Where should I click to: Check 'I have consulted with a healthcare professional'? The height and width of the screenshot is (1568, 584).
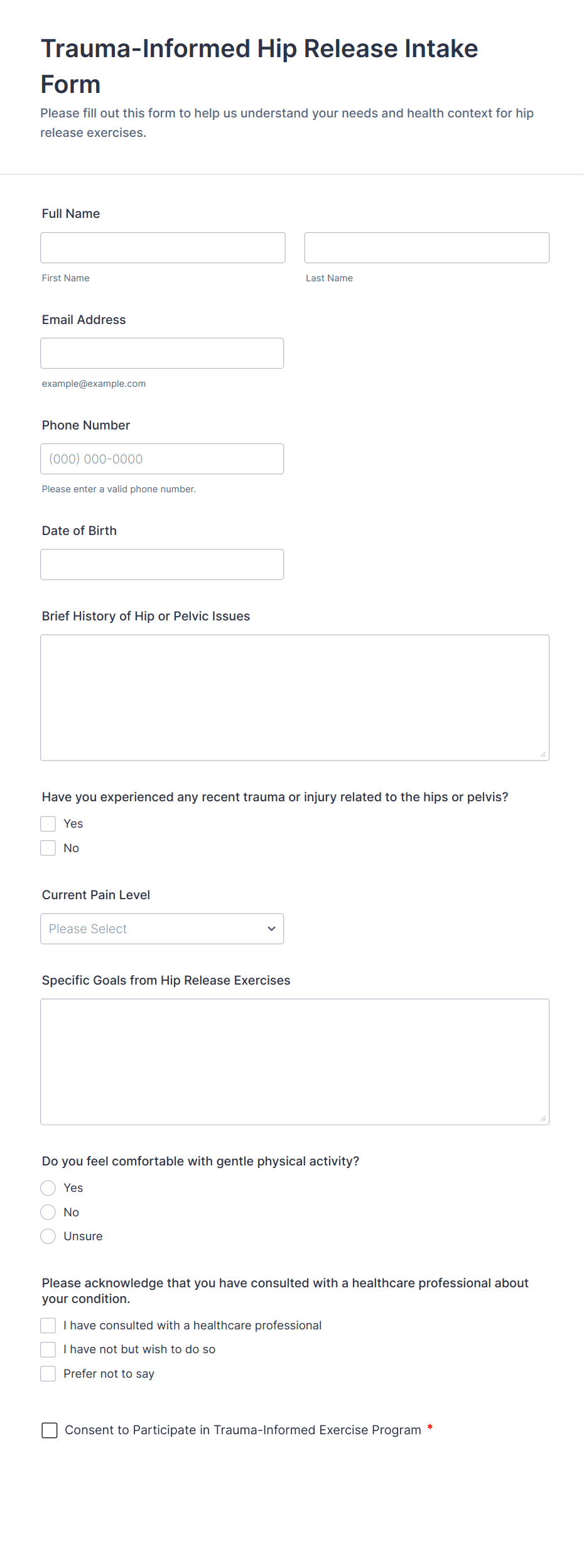pyautogui.click(x=48, y=1325)
